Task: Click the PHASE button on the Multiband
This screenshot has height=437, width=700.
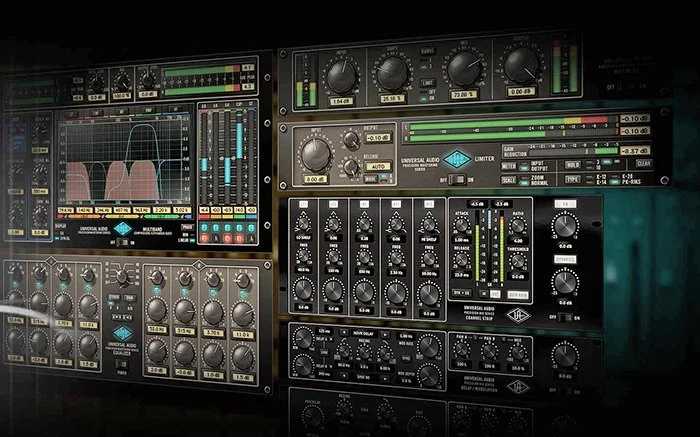Action: 187,227
